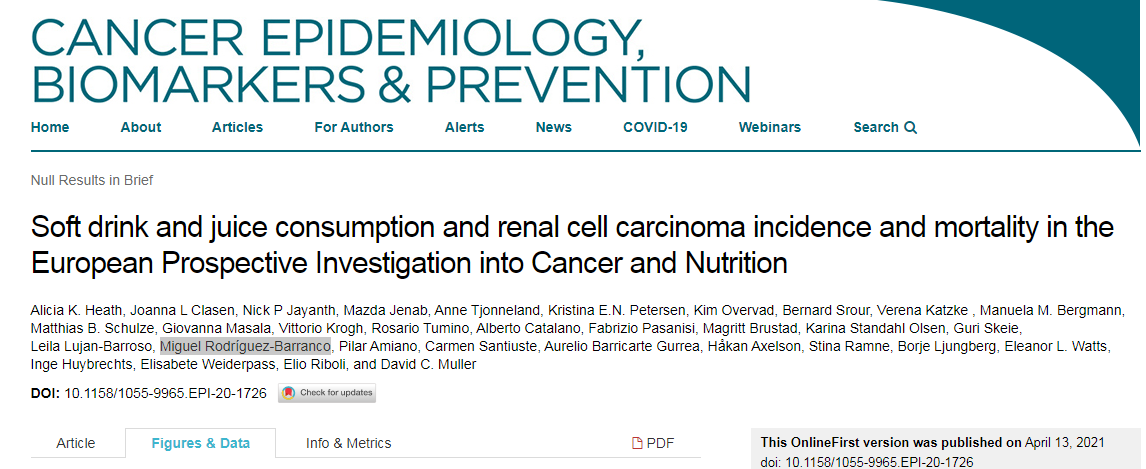The image size is (1146, 469).
Task: Switch to the Article tab
Action: [76, 443]
